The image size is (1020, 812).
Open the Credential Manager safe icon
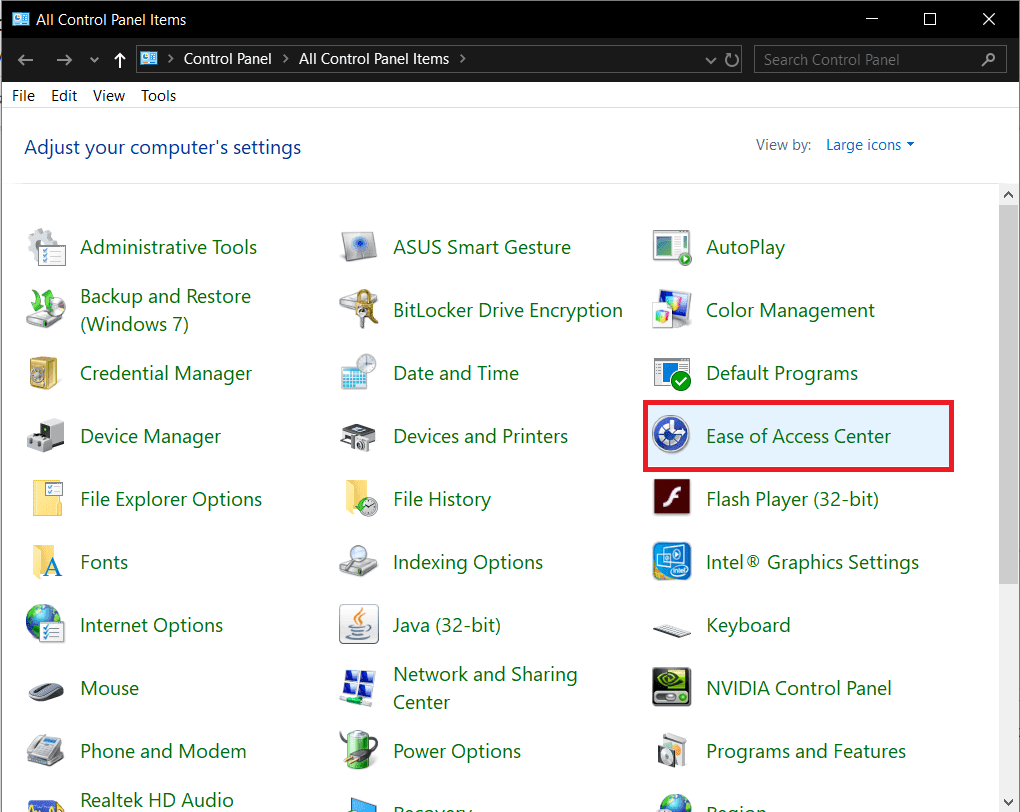click(45, 373)
